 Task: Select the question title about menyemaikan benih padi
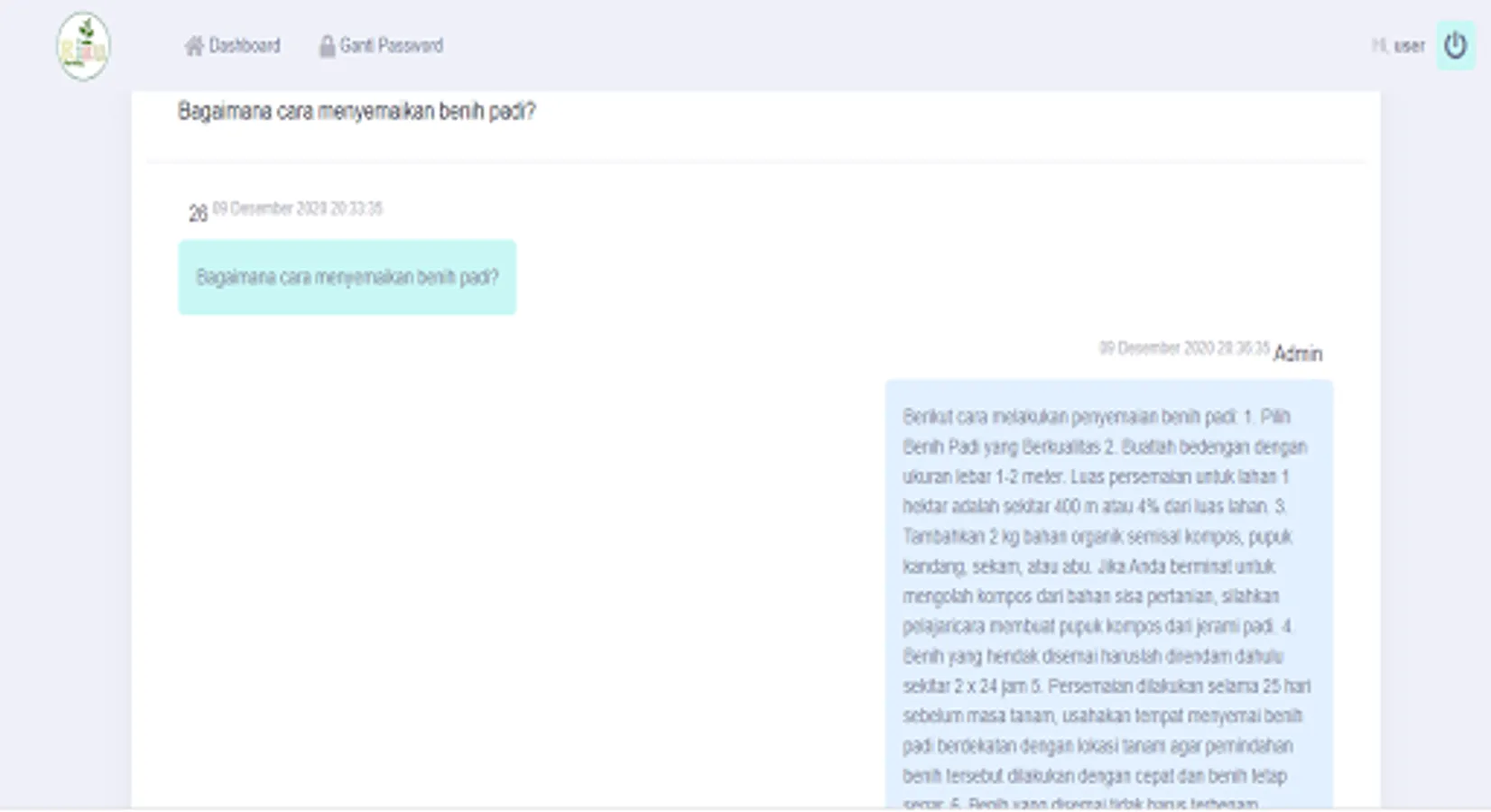(x=357, y=112)
